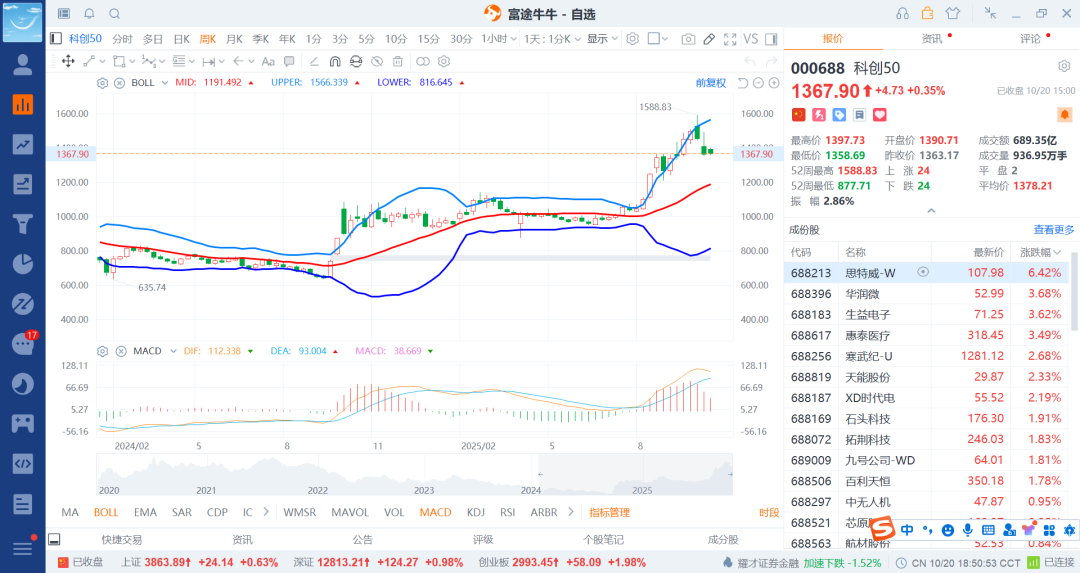The width and height of the screenshot is (1080, 573).
Task: Expand the BOLL indicator dropdown
Action: click(x=165, y=83)
